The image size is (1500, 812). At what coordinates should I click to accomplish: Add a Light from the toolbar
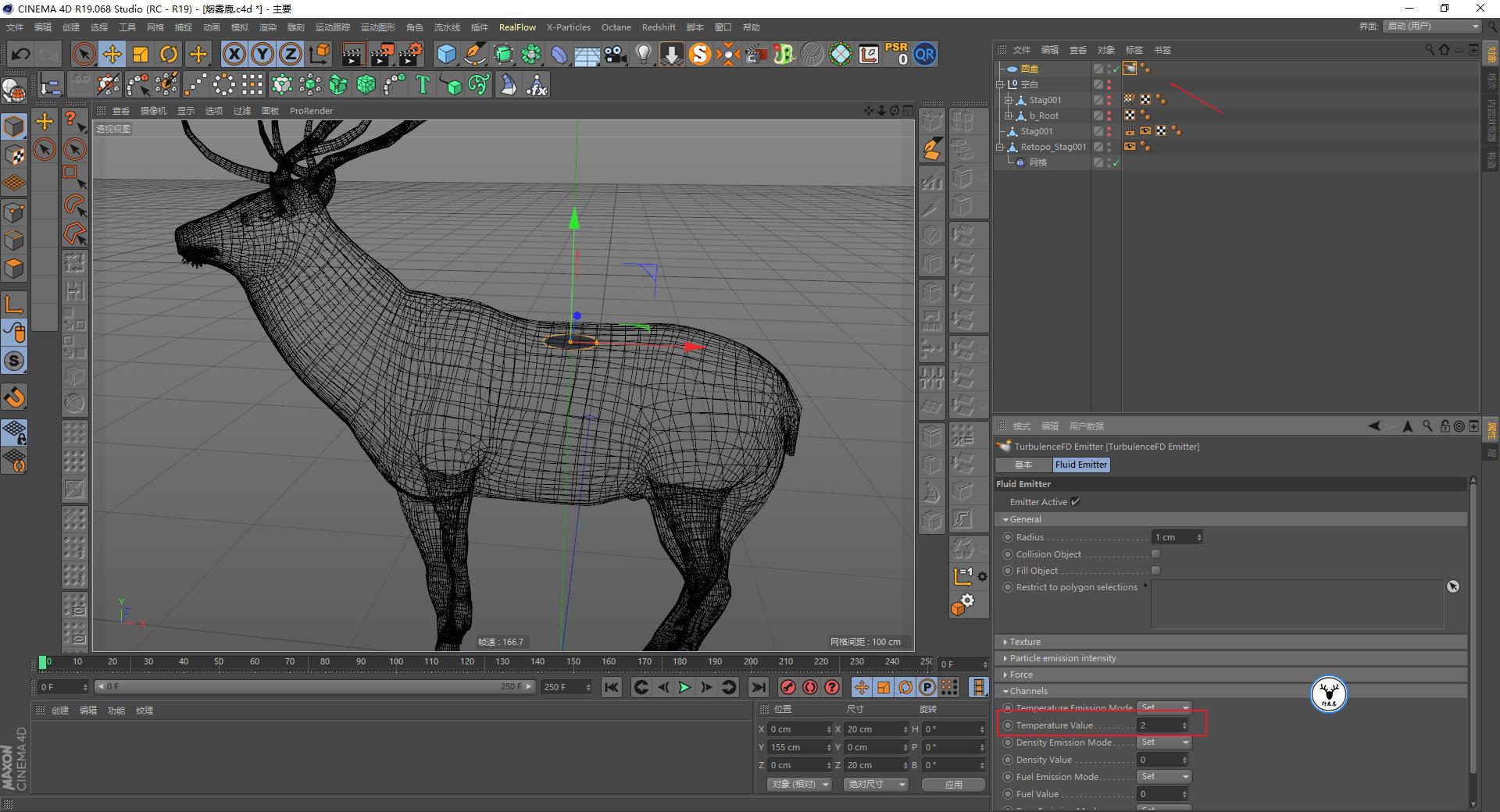642,54
